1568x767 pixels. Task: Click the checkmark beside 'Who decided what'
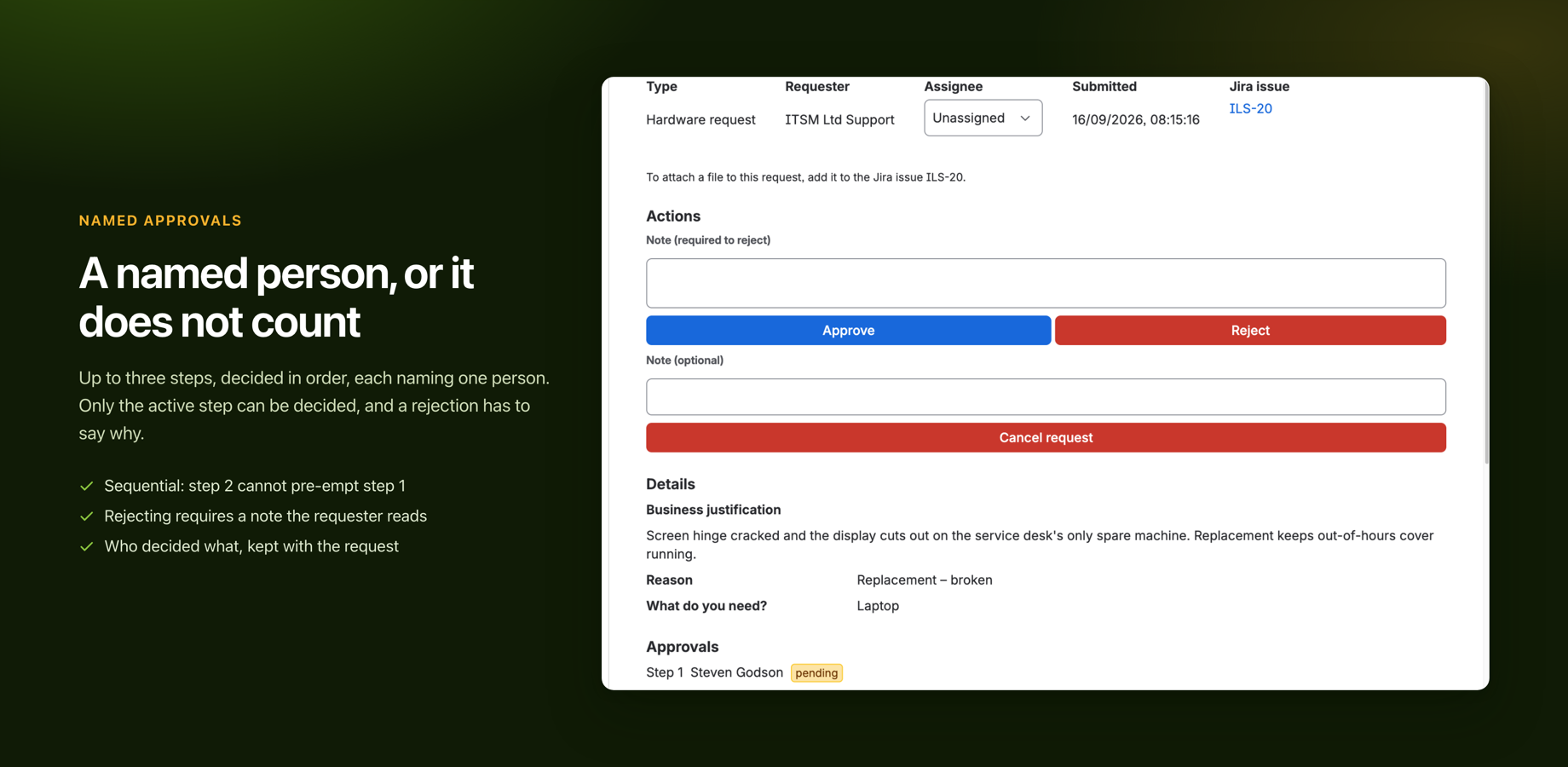(86, 546)
